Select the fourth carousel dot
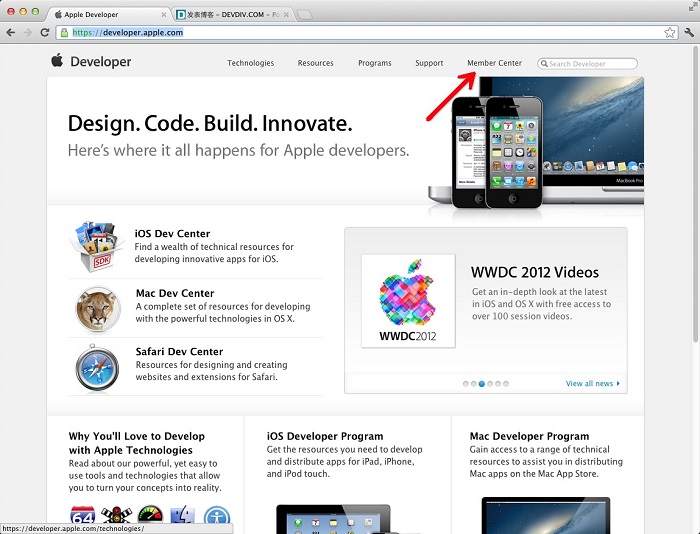 (490, 384)
